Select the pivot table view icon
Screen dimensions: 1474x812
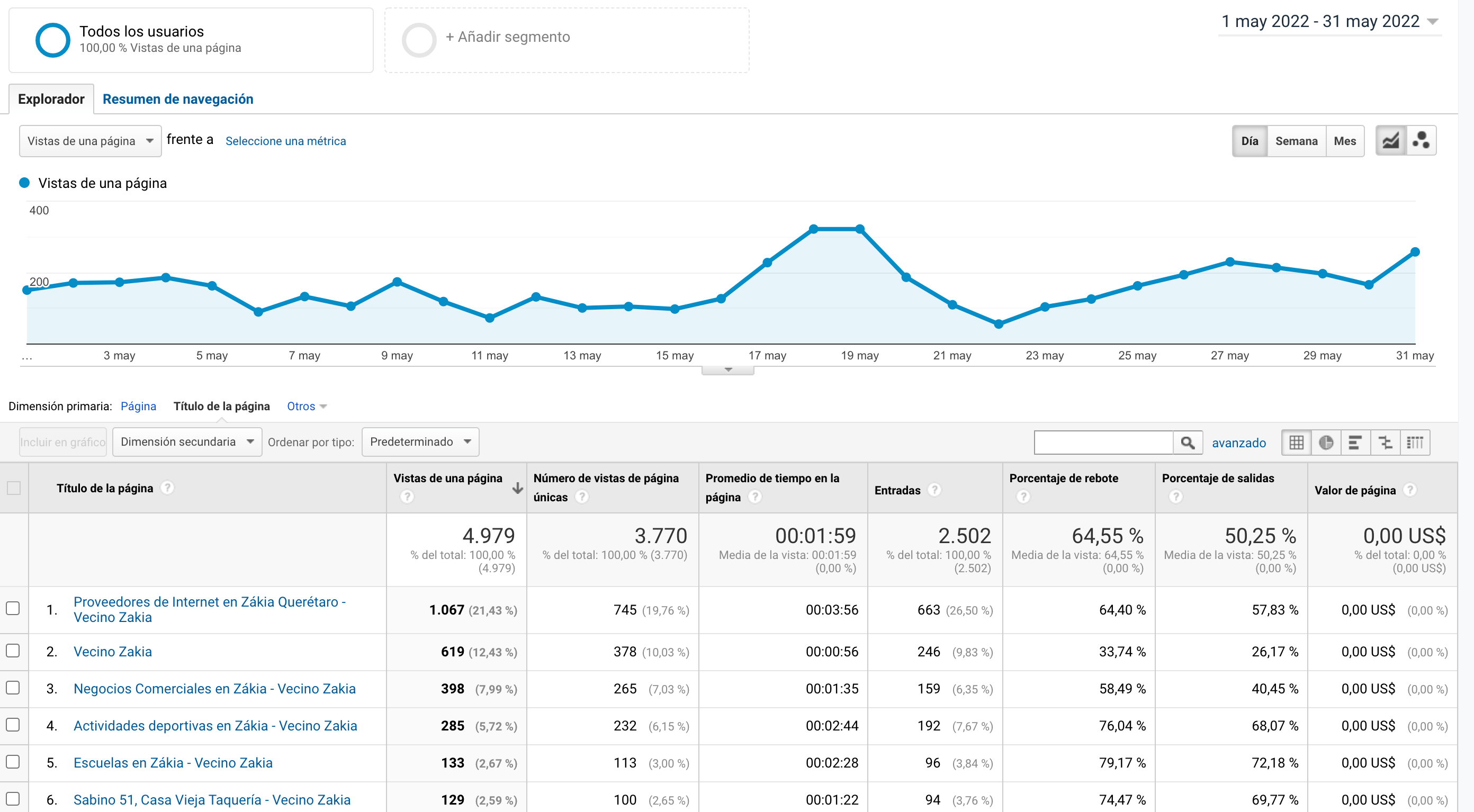coord(1415,443)
